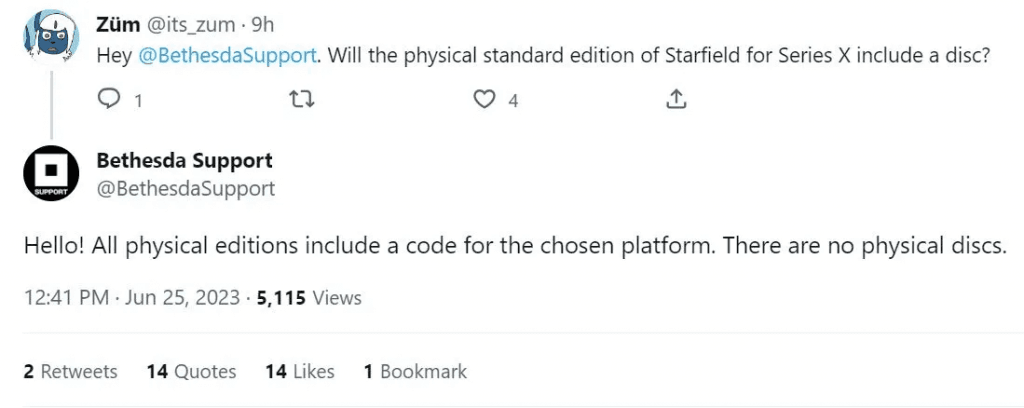View the 14 Likes list

pyautogui.click(x=300, y=371)
